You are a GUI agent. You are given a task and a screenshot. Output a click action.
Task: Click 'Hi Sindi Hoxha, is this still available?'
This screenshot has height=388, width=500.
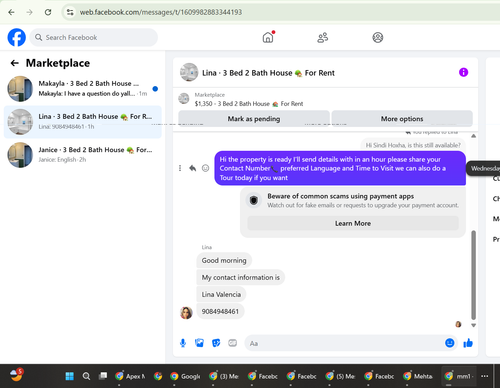point(413,145)
